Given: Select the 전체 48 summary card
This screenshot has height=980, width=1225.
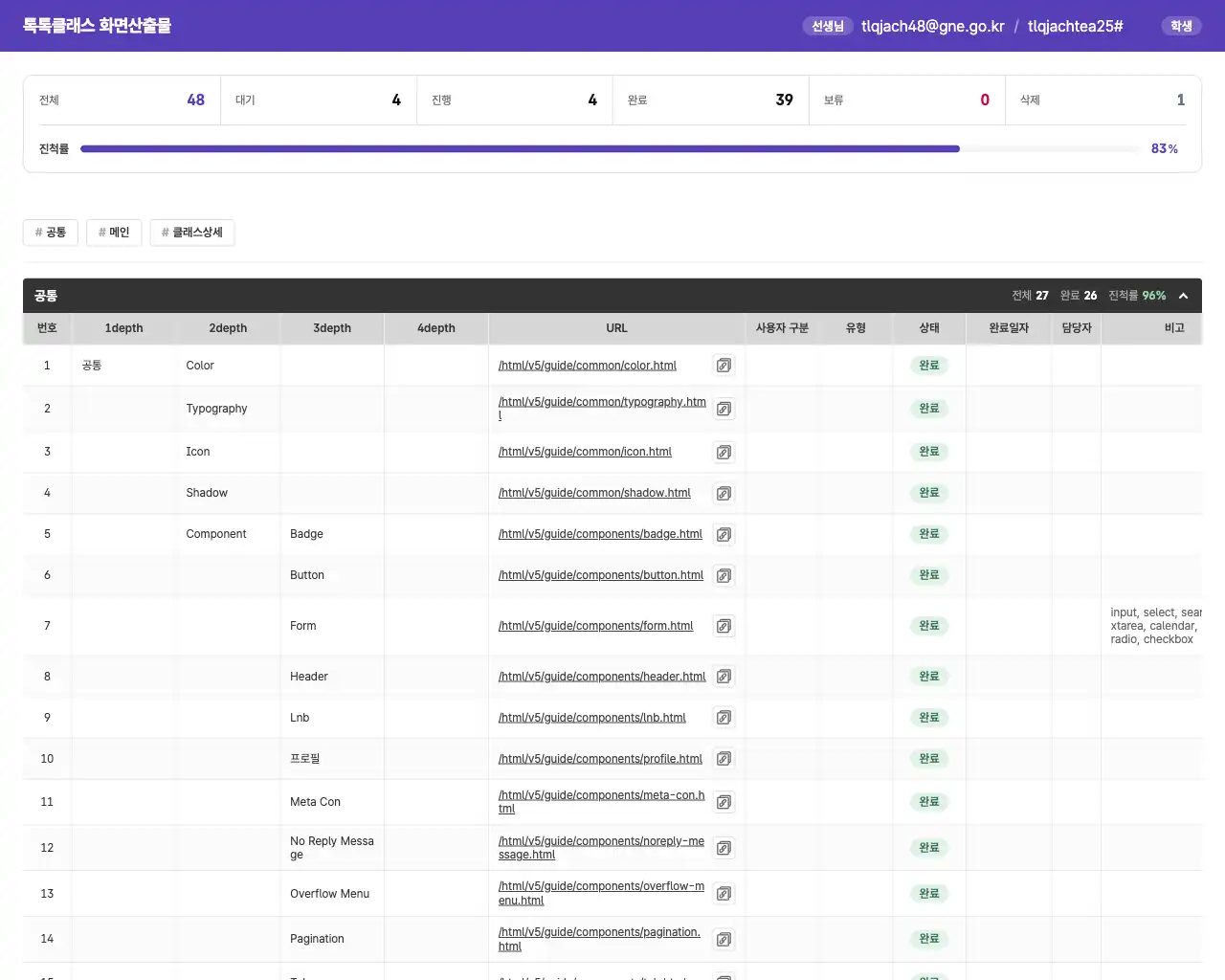Looking at the screenshot, I should [122, 100].
